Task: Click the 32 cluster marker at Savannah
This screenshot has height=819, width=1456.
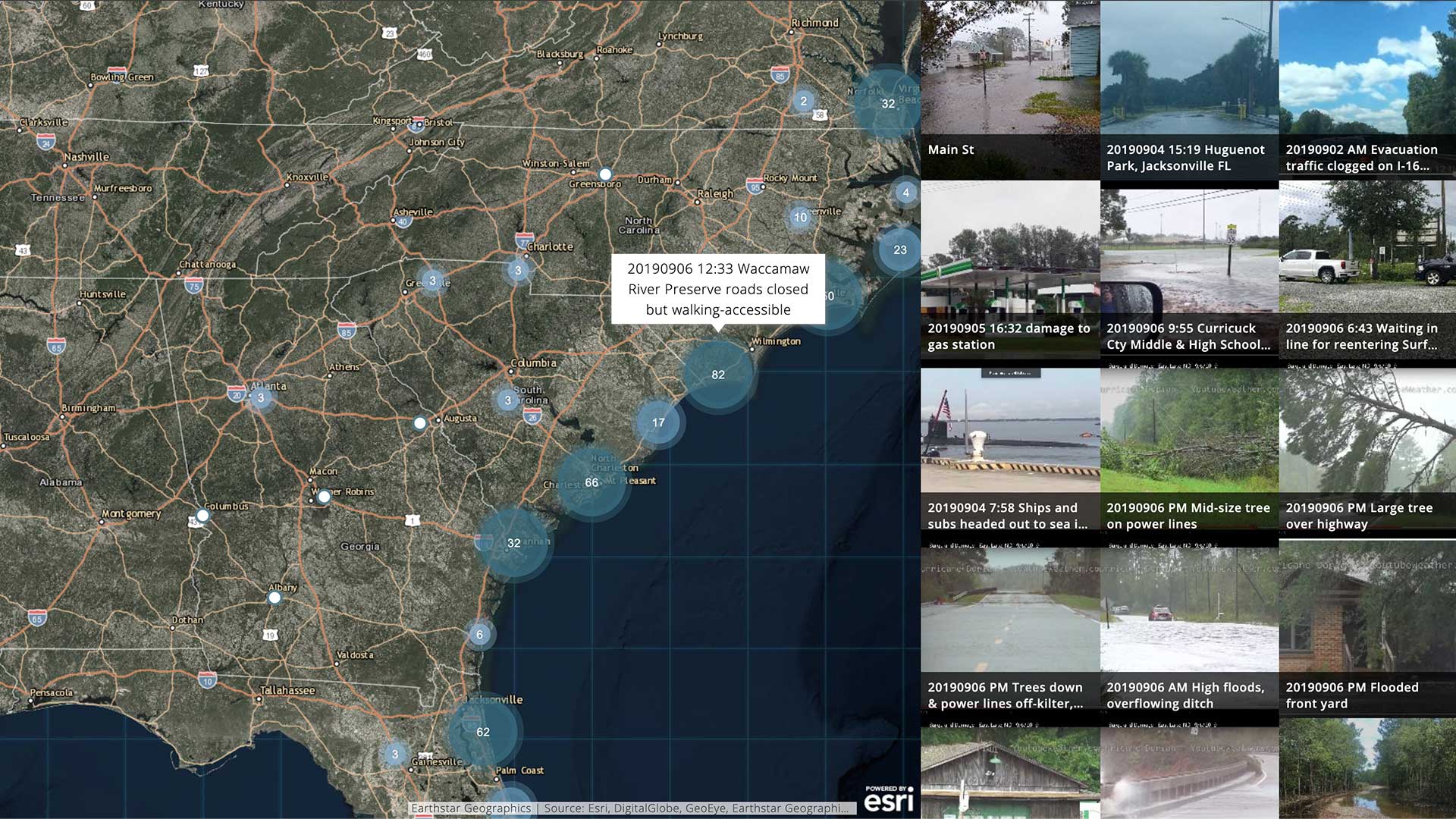Action: pos(513,543)
